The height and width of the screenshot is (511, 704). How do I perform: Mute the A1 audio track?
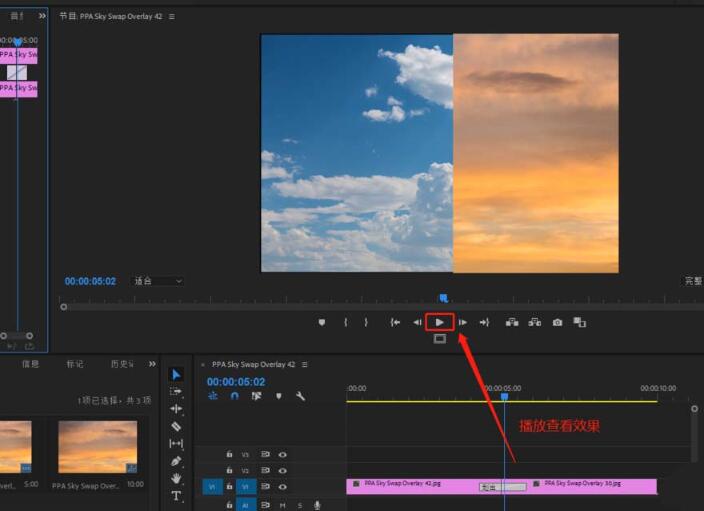tap(283, 505)
